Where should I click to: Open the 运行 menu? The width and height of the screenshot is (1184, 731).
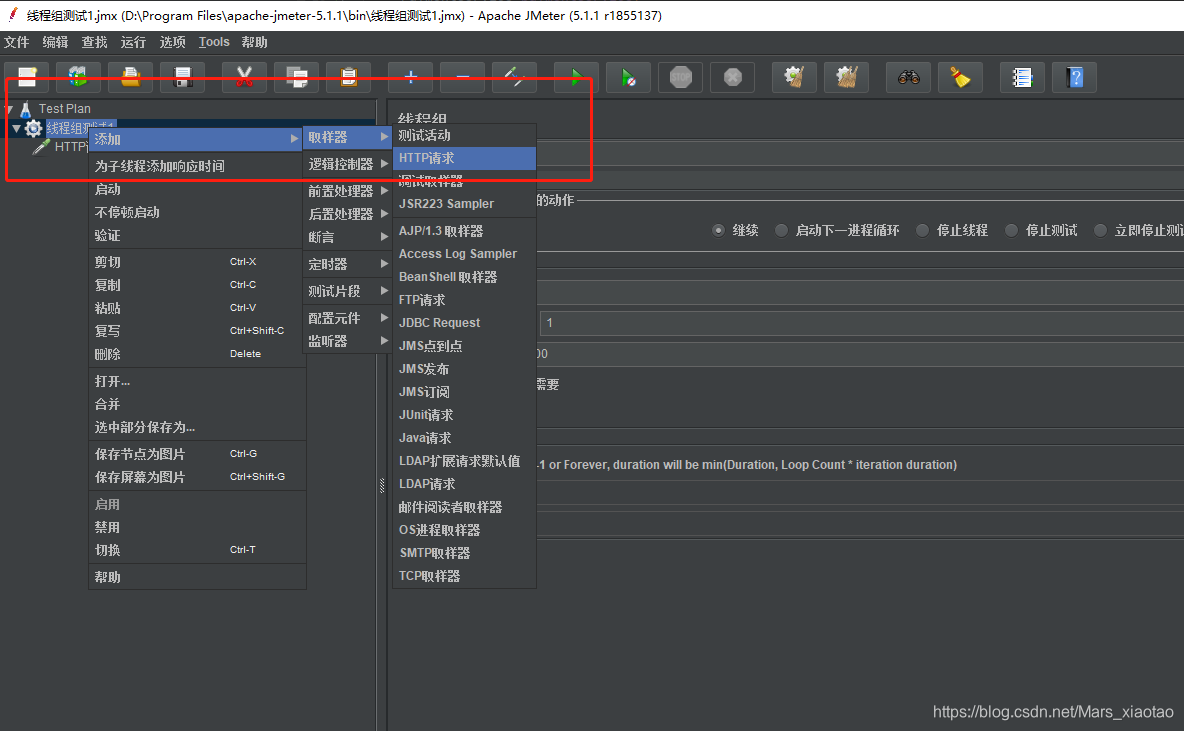point(133,42)
